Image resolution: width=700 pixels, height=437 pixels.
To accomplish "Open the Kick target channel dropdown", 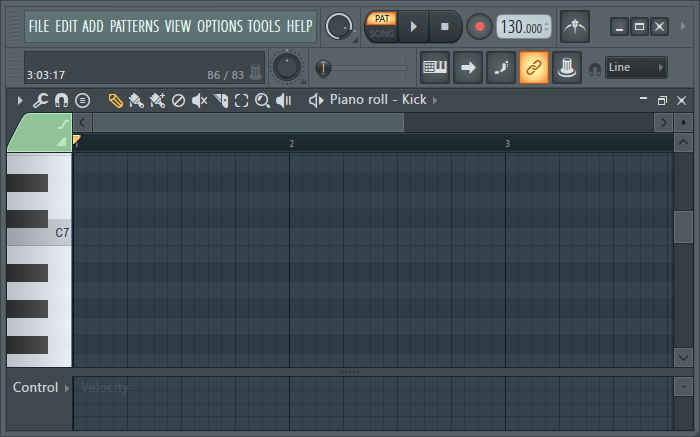I will coord(435,100).
